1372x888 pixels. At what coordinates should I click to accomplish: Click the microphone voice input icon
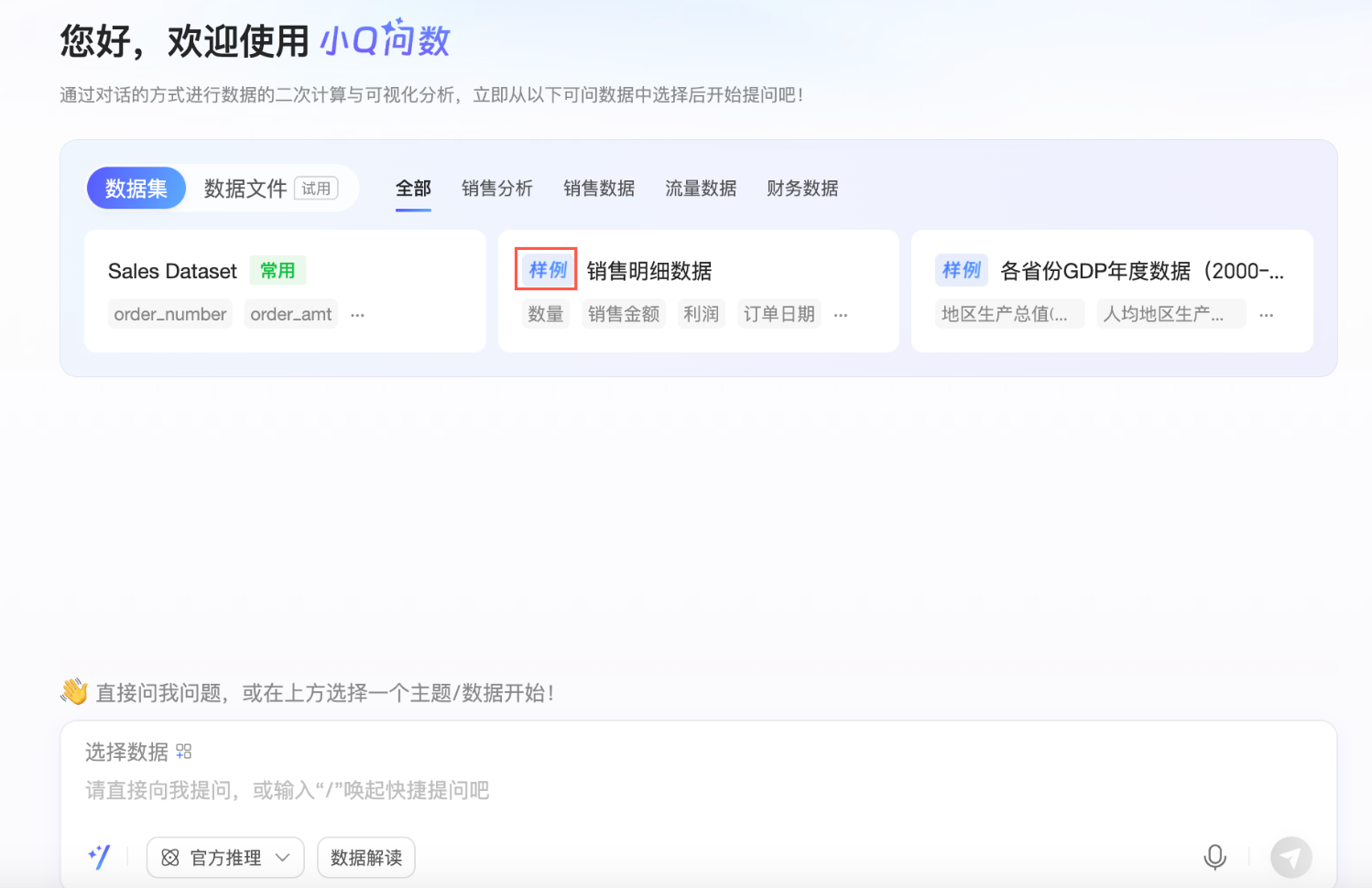click(x=1214, y=857)
